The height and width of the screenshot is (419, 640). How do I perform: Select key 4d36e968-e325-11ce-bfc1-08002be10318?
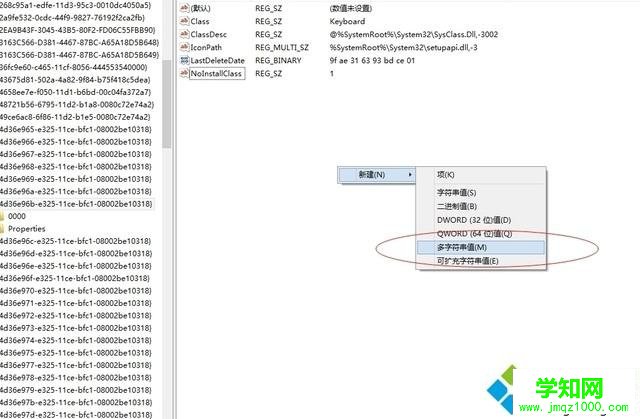pyautogui.click(x=76, y=166)
